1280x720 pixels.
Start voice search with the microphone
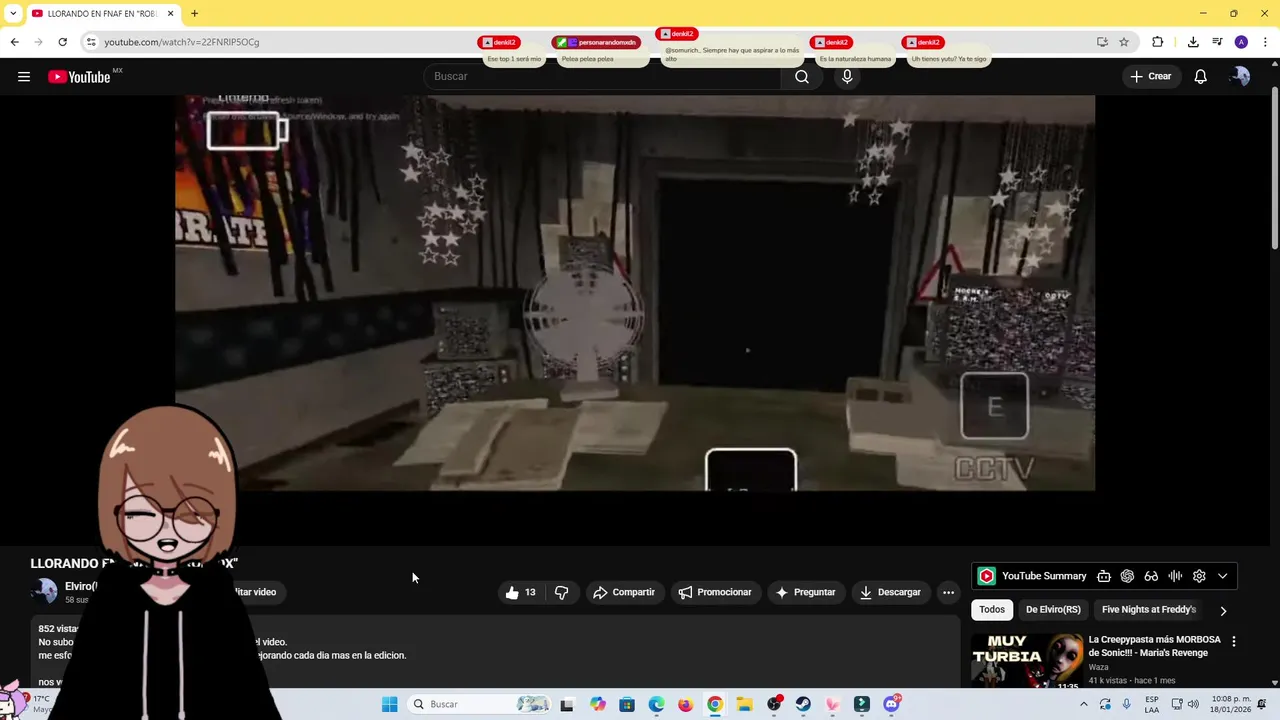tap(847, 76)
